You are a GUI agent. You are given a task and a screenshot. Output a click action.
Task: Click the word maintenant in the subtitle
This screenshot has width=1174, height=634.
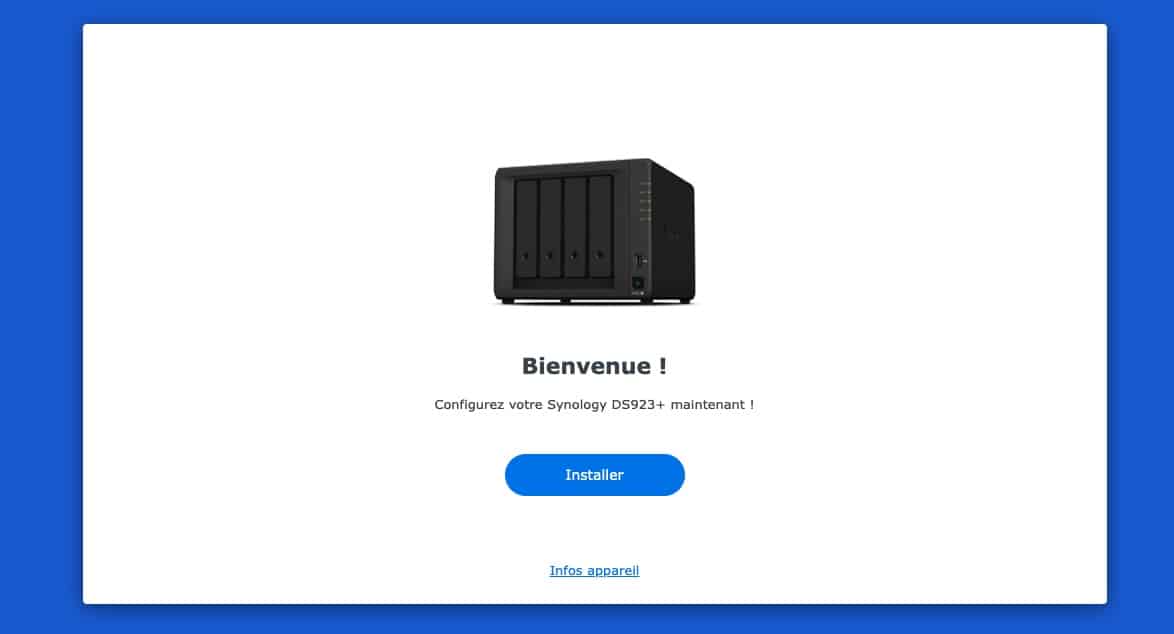click(708, 404)
